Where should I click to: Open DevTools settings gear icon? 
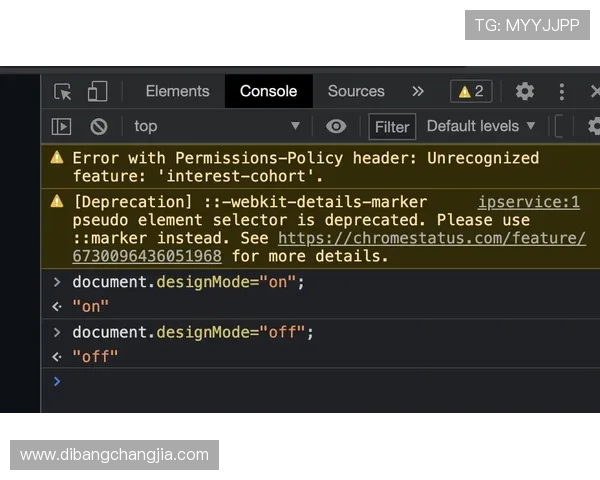pyautogui.click(x=525, y=91)
